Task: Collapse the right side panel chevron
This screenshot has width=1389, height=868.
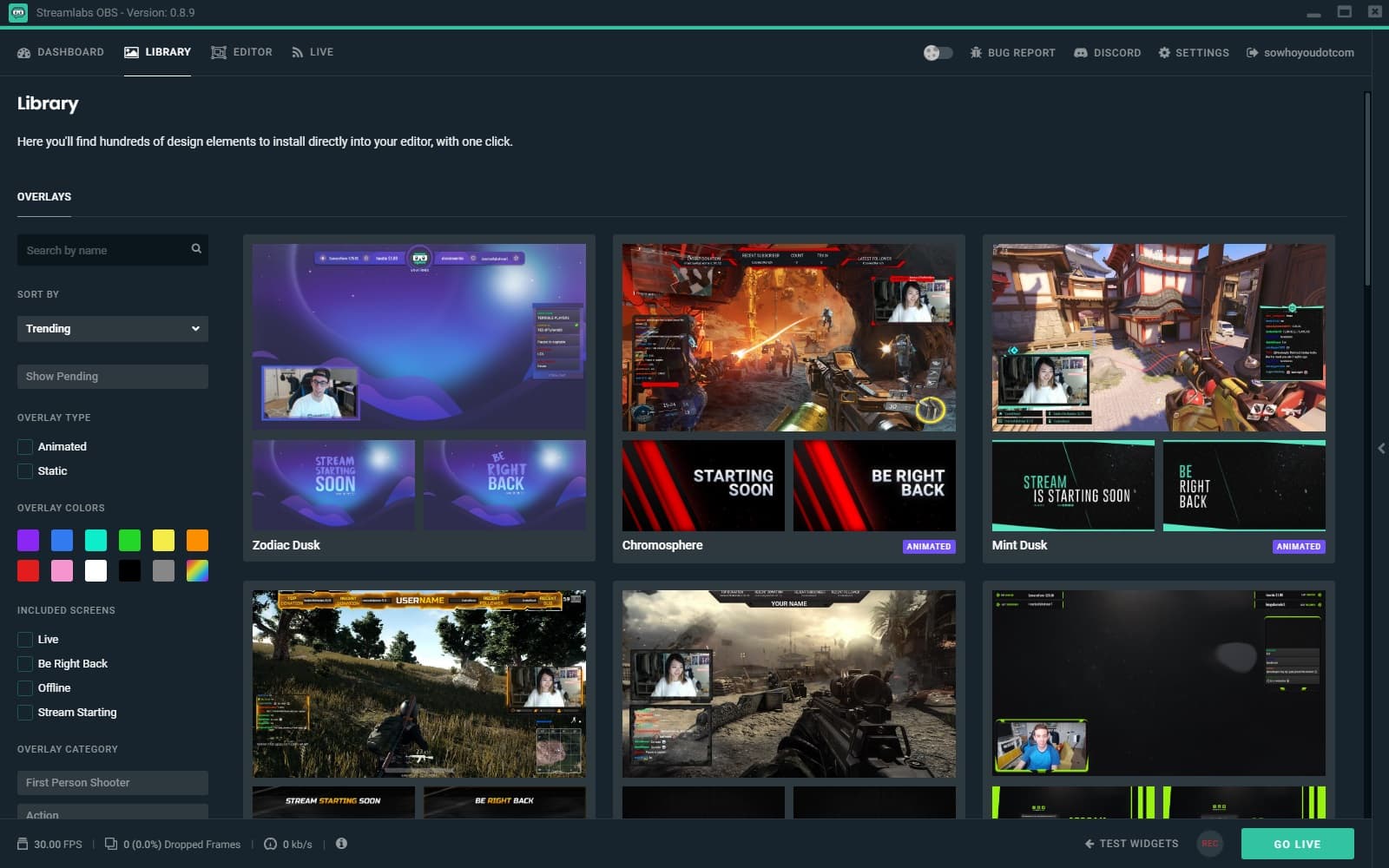Action: (1380, 449)
